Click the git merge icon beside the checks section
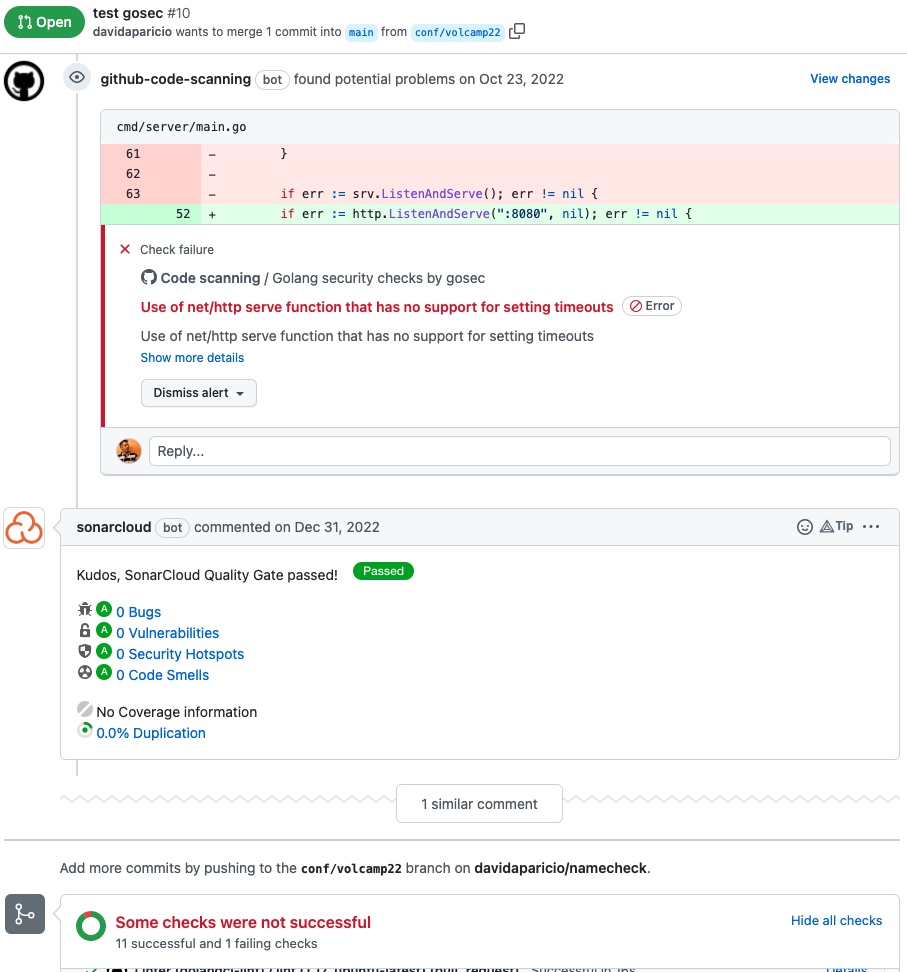The height and width of the screenshot is (972, 907). pos(24,913)
